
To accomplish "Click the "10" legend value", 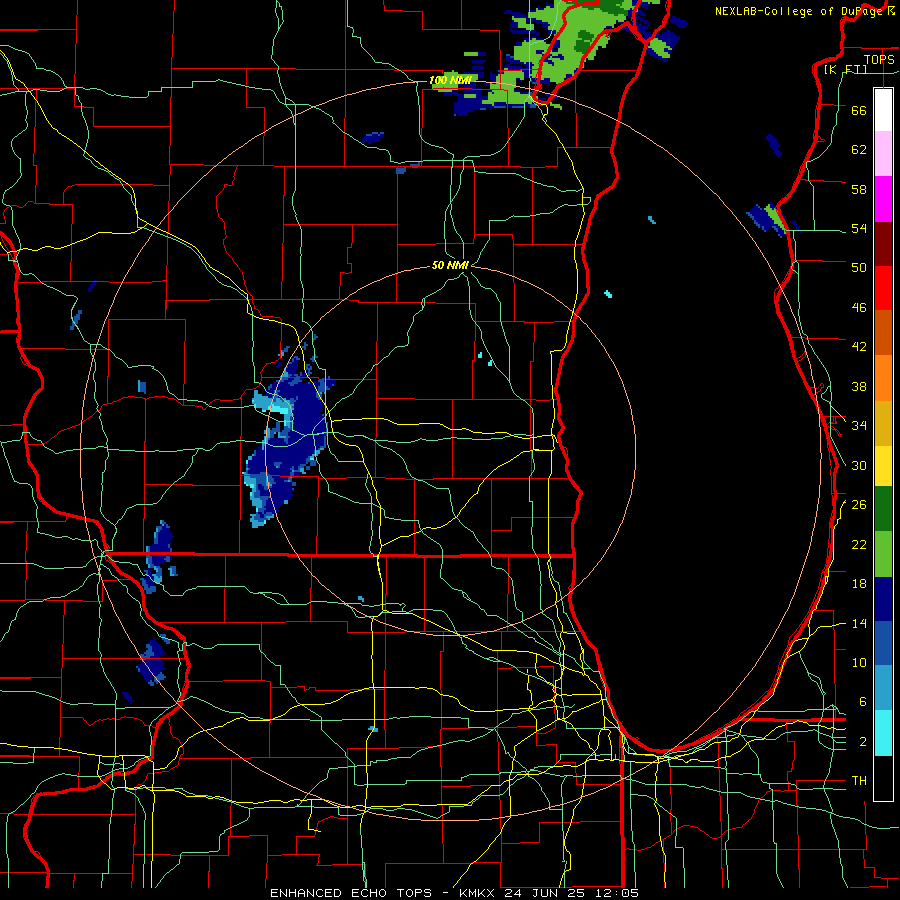I will pyautogui.click(x=859, y=662).
